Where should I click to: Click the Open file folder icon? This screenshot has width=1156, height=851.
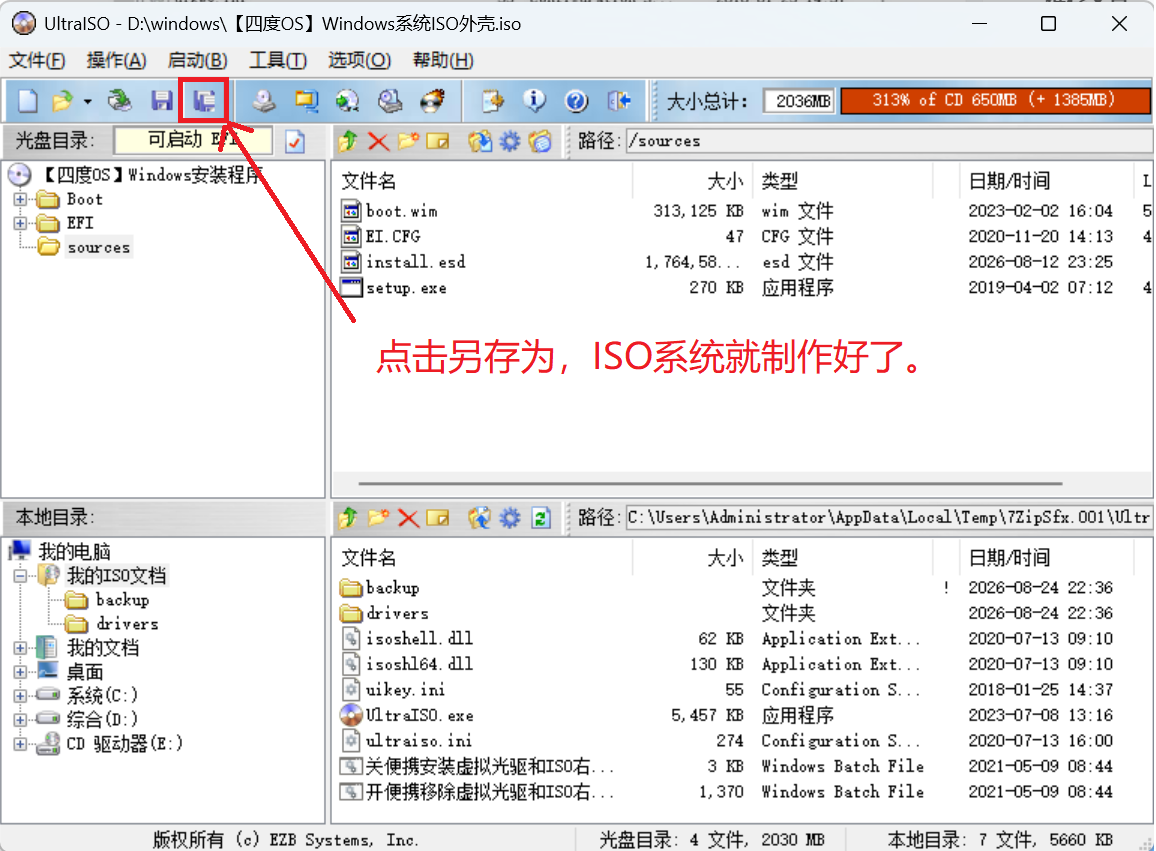(x=63, y=100)
